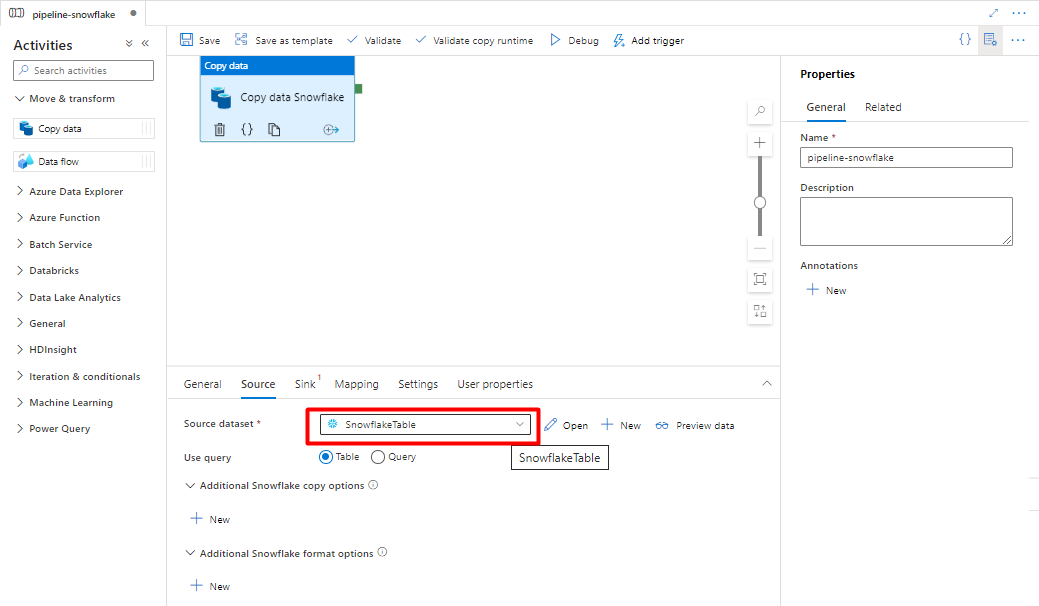Zoom out on canvas minus button
1039x606 pixels.
pos(760,248)
